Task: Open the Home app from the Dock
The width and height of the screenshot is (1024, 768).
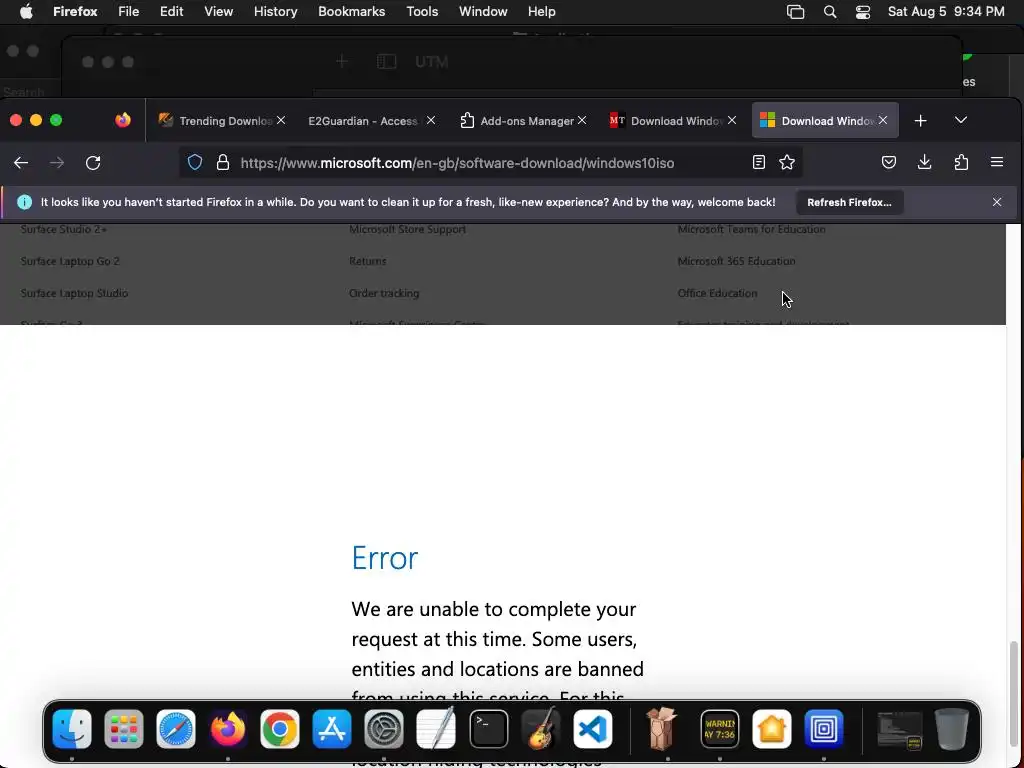Action: (x=772, y=729)
